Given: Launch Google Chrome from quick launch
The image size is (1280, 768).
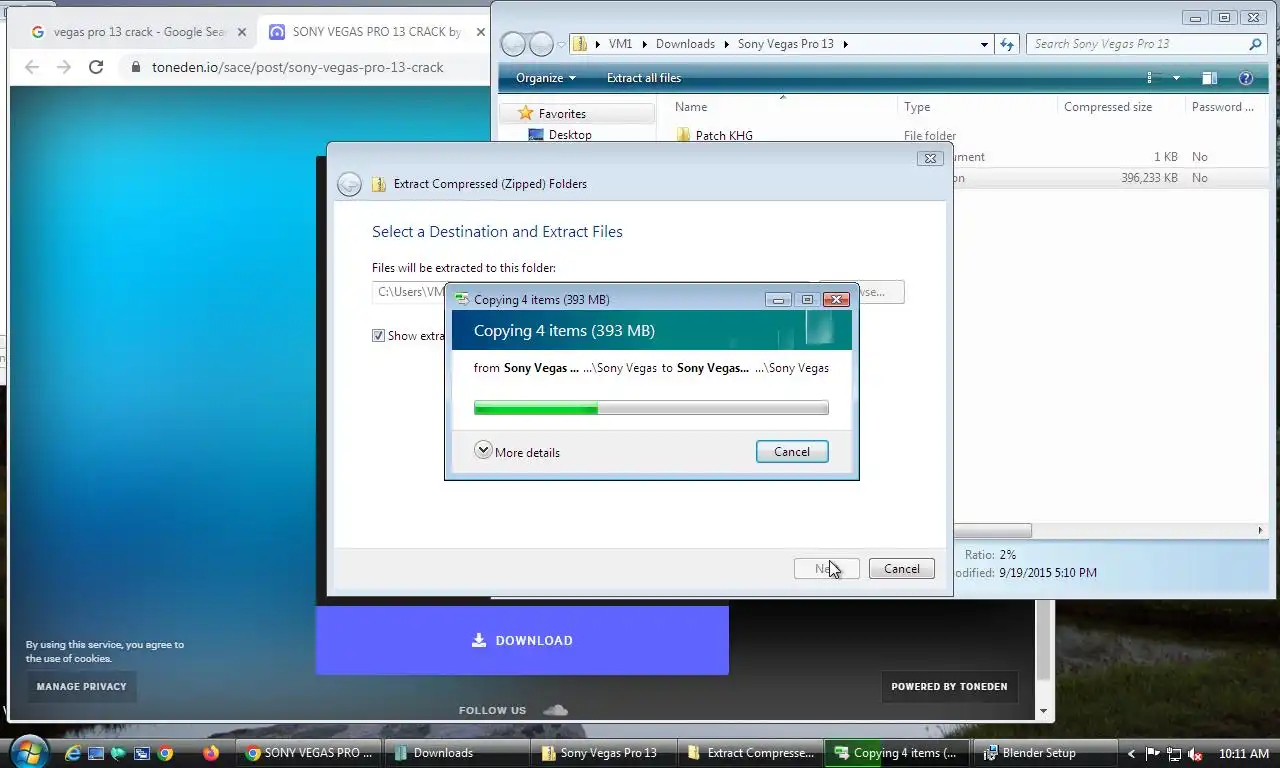Looking at the screenshot, I should click(165, 753).
